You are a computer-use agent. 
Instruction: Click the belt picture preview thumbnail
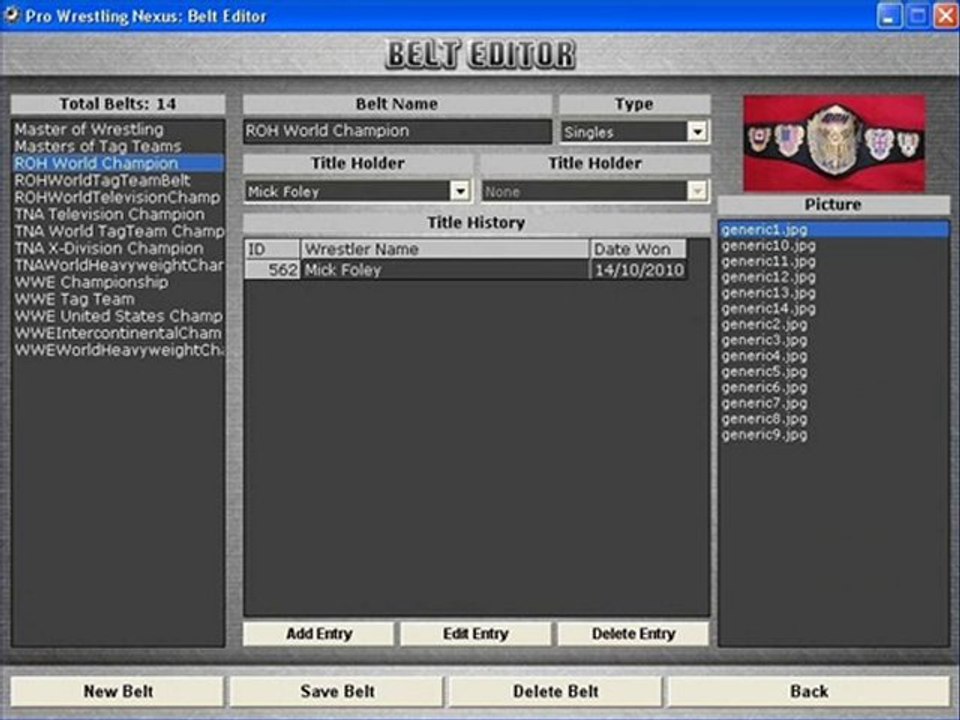click(x=834, y=143)
